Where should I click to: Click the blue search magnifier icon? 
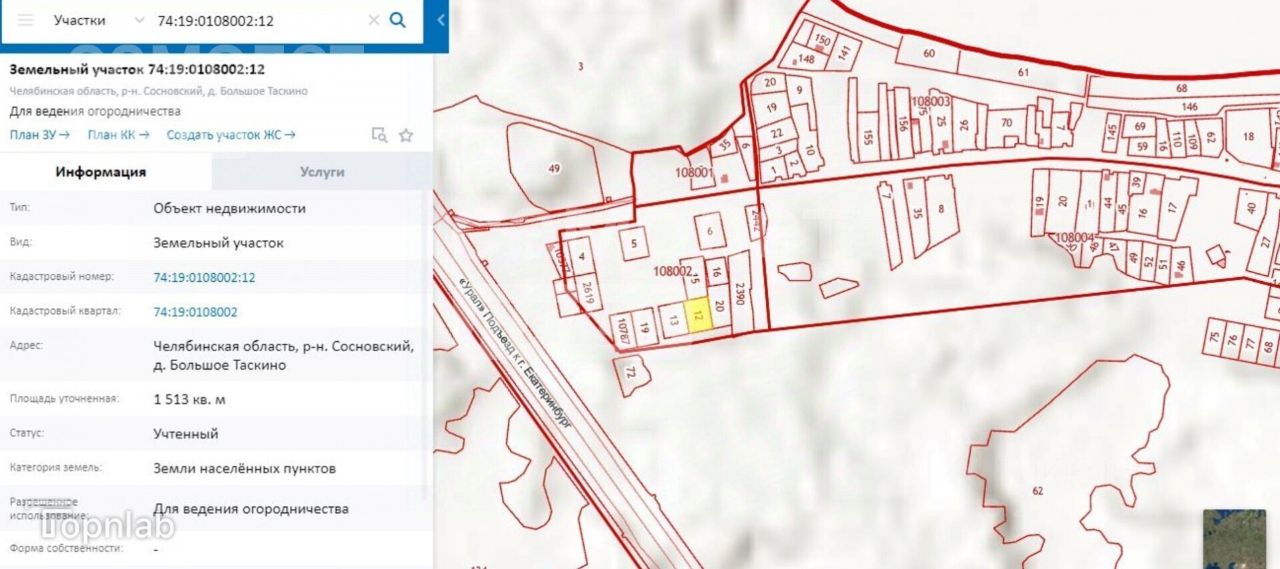[397, 20]
